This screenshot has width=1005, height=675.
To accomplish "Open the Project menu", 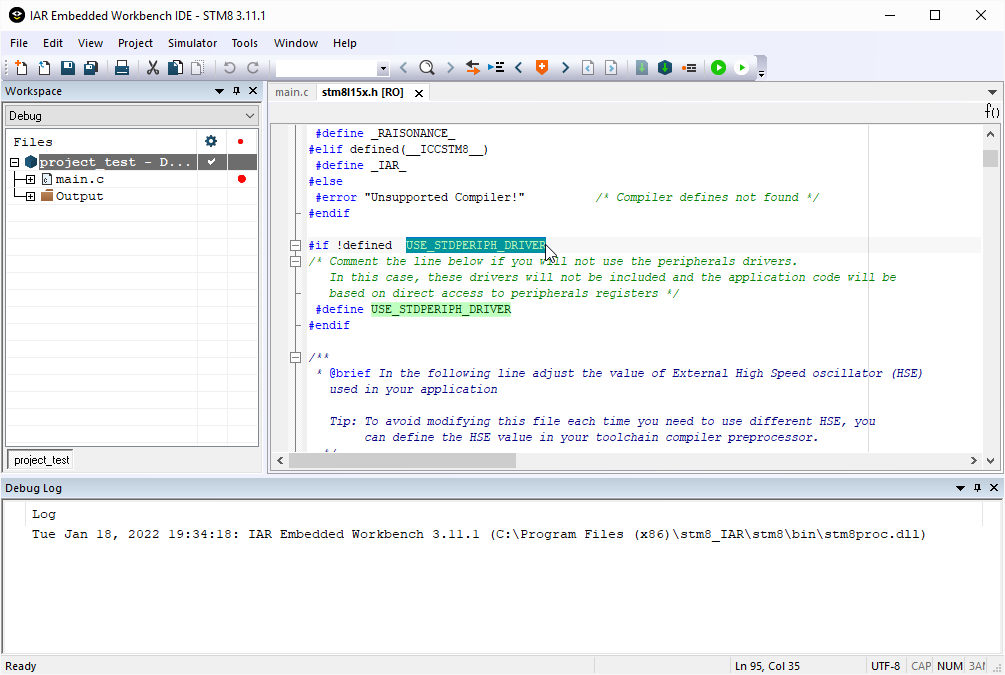I will [135, 43].
